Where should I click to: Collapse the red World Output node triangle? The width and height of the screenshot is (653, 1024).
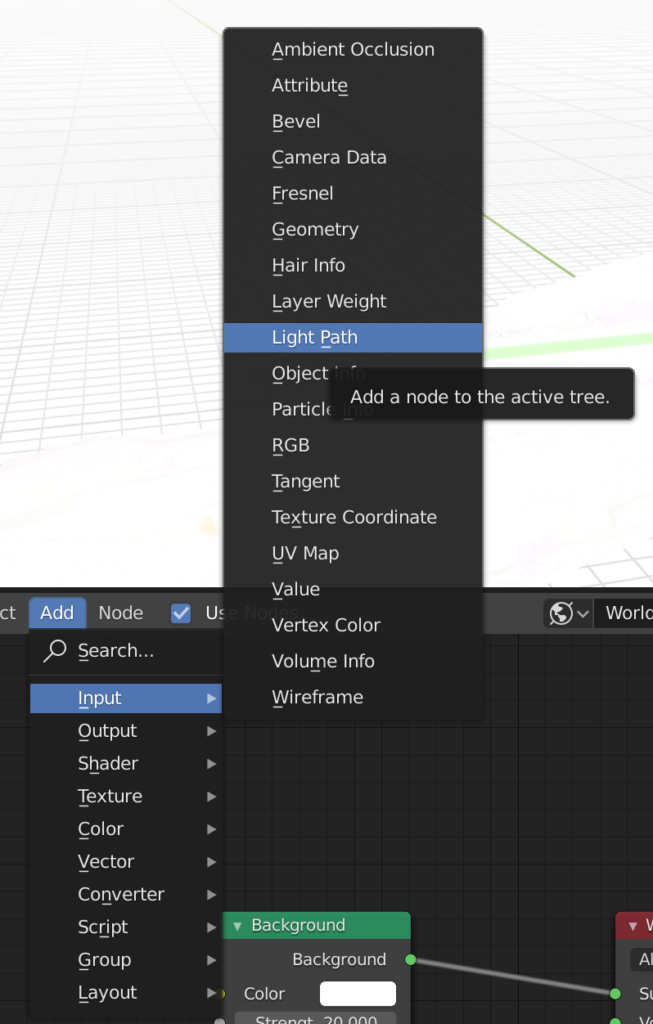tap(632, 926)
